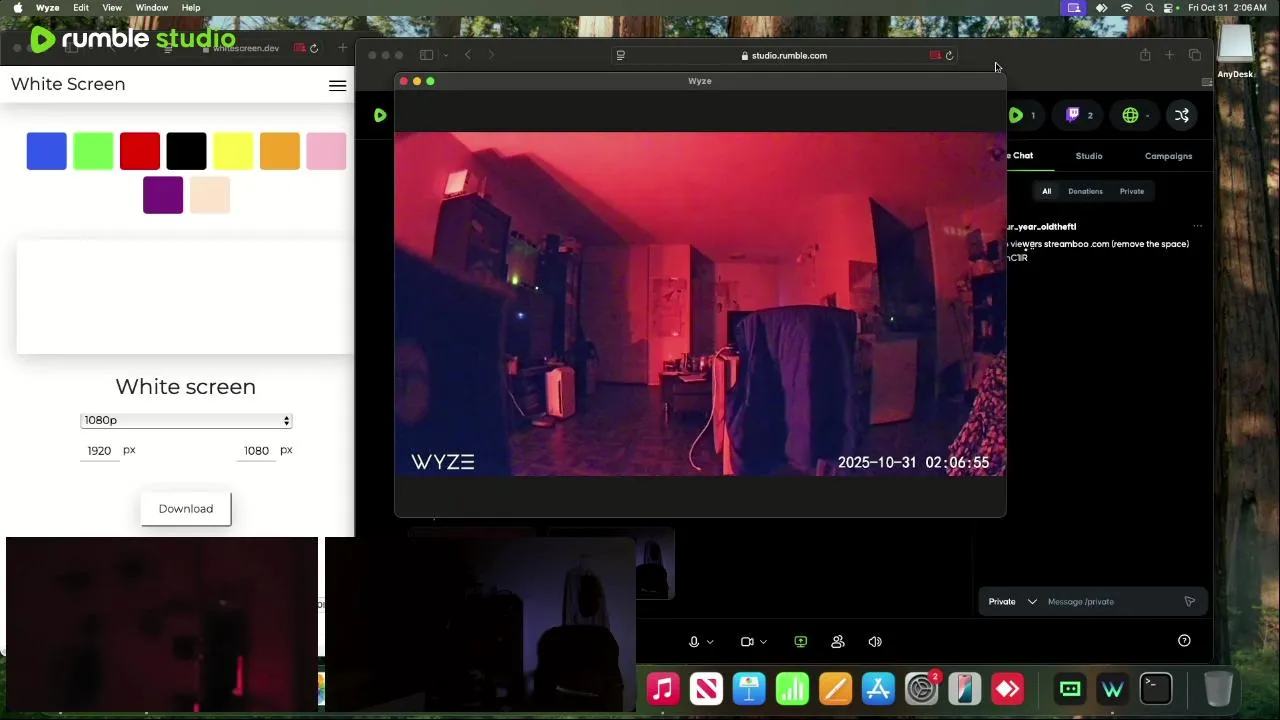Select the red color swatch

coord(140,151)
